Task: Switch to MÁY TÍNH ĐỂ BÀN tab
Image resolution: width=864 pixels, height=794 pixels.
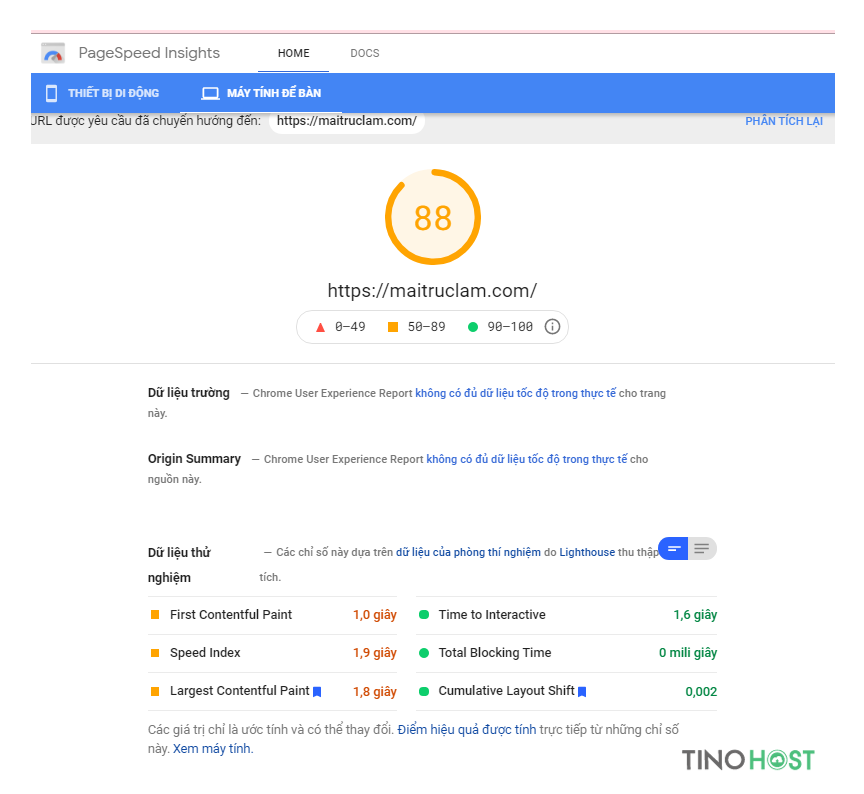Action: tap(262, 93)
